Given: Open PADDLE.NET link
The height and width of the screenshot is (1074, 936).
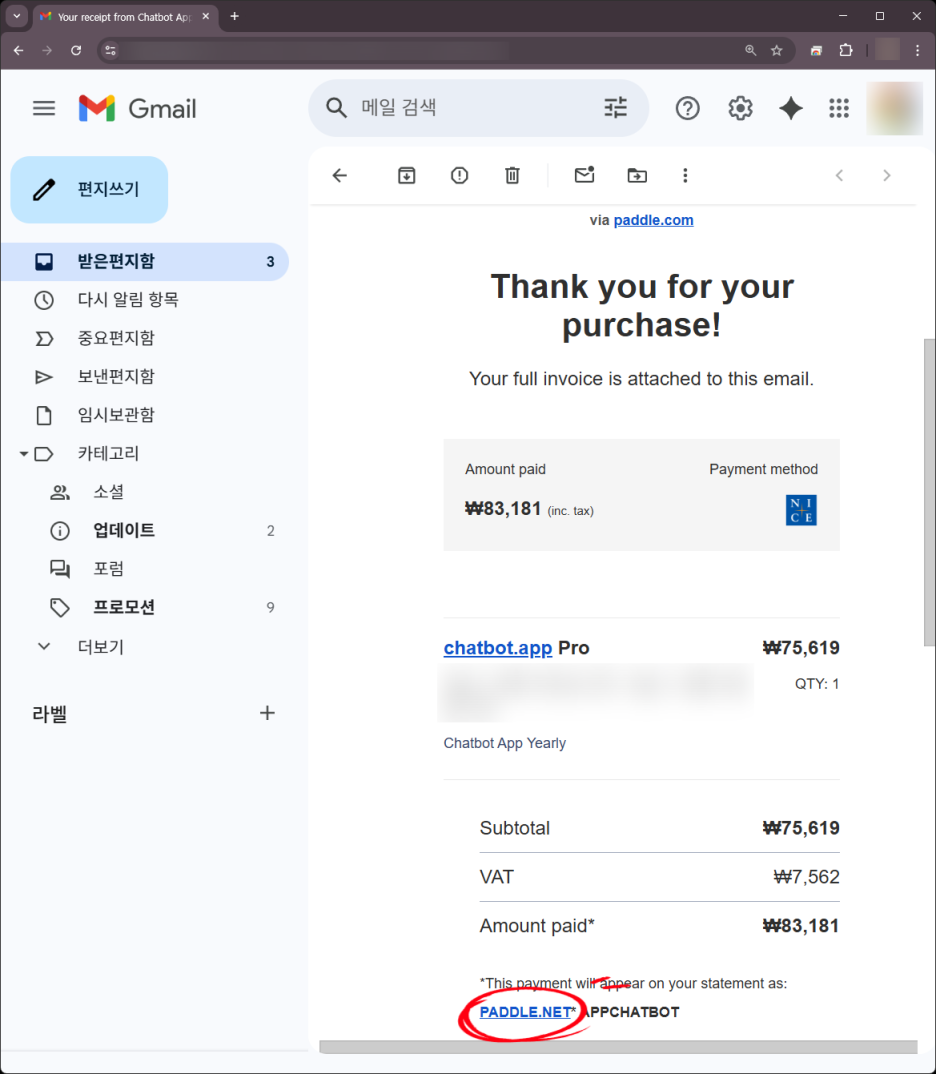Looking at the screenshot, I should [x=525, y=1012].
